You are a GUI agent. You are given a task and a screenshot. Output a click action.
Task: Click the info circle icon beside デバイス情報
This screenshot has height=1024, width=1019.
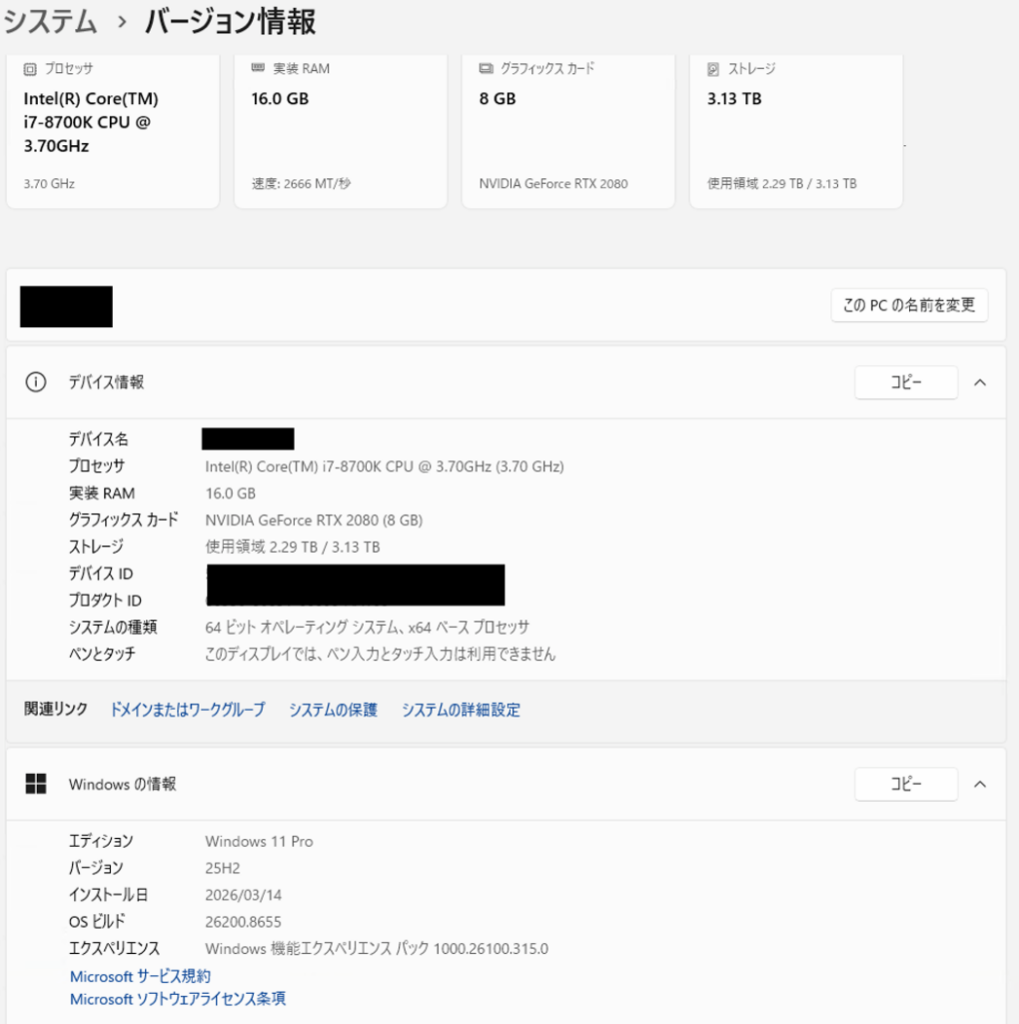coord(36,382)
